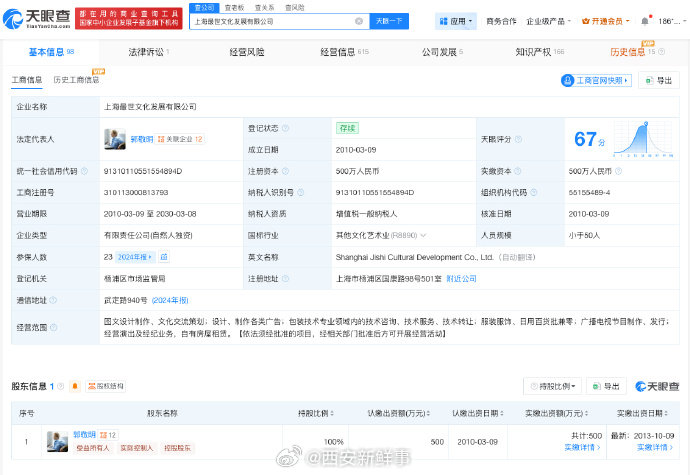Switch to the 经营风险 tab

pos(247,52)
